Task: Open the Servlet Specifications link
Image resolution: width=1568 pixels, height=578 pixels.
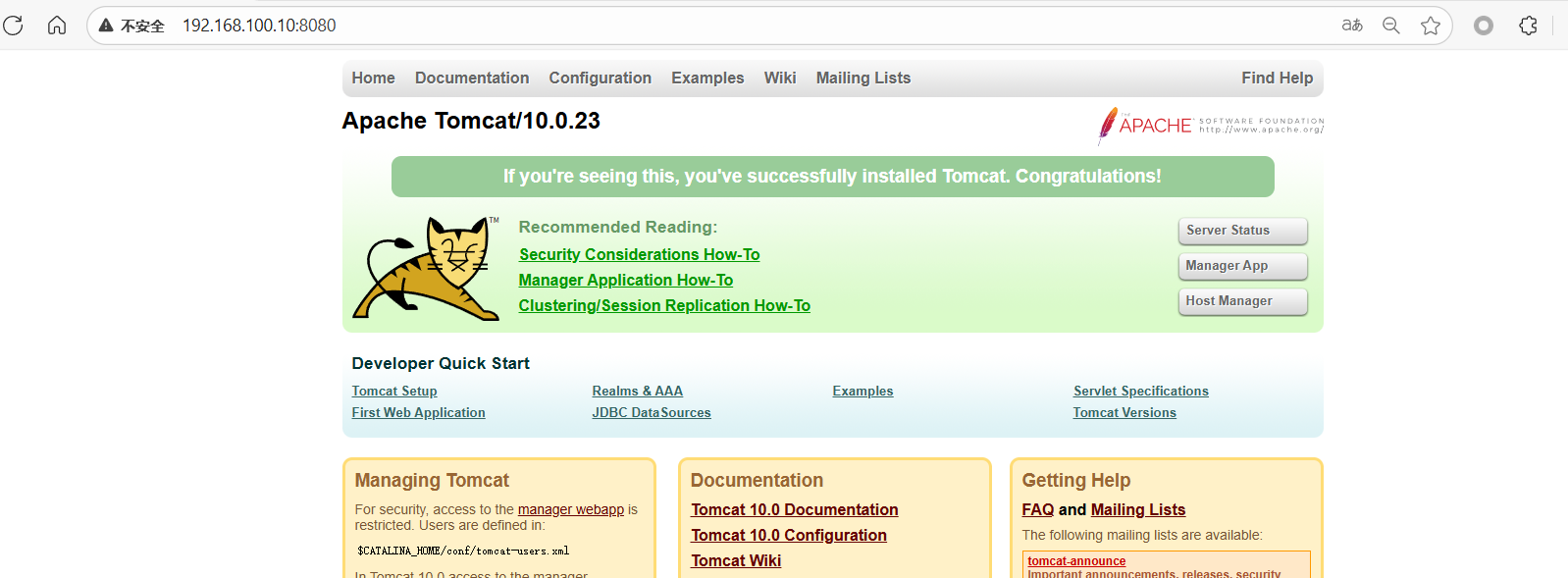Action: (x=1140, y=391)
